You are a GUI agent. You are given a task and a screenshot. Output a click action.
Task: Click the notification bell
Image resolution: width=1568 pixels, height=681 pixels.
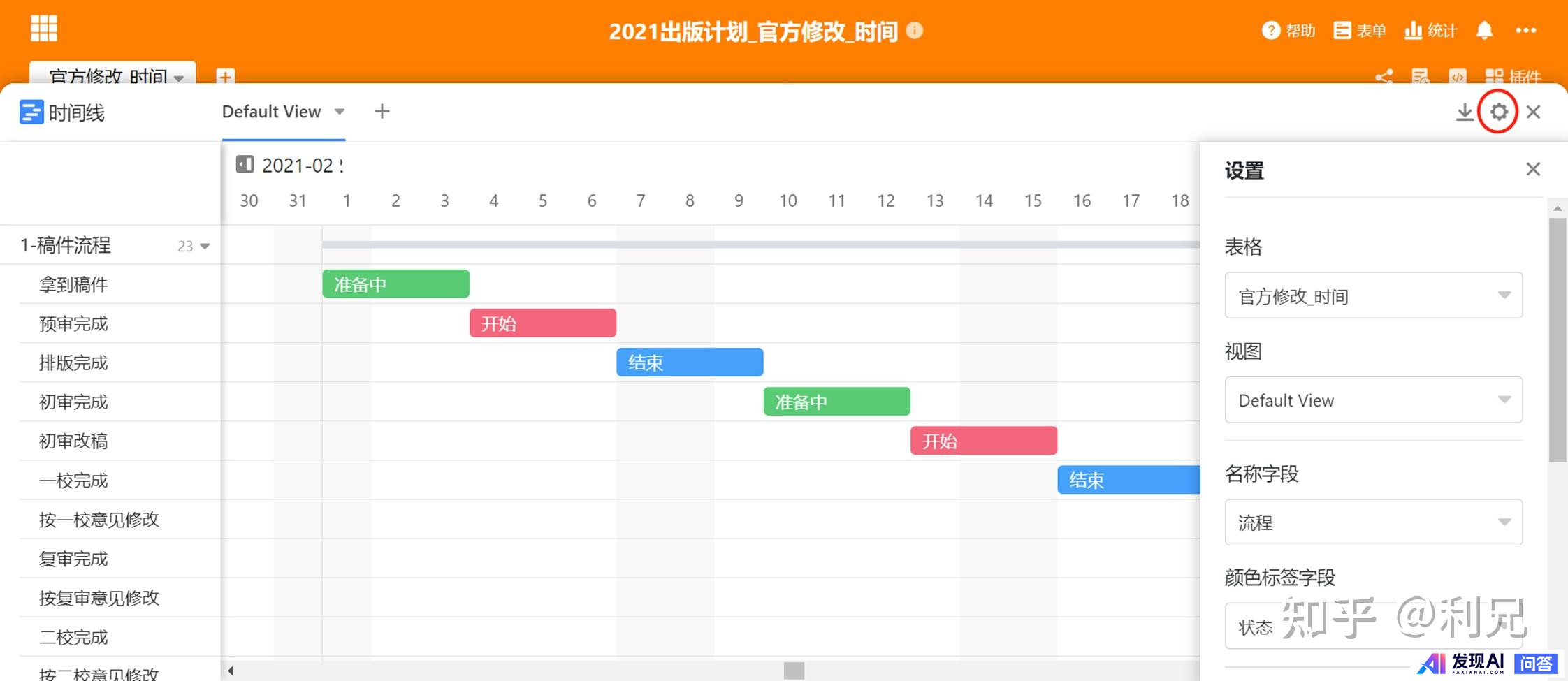tap(1485, 31)
